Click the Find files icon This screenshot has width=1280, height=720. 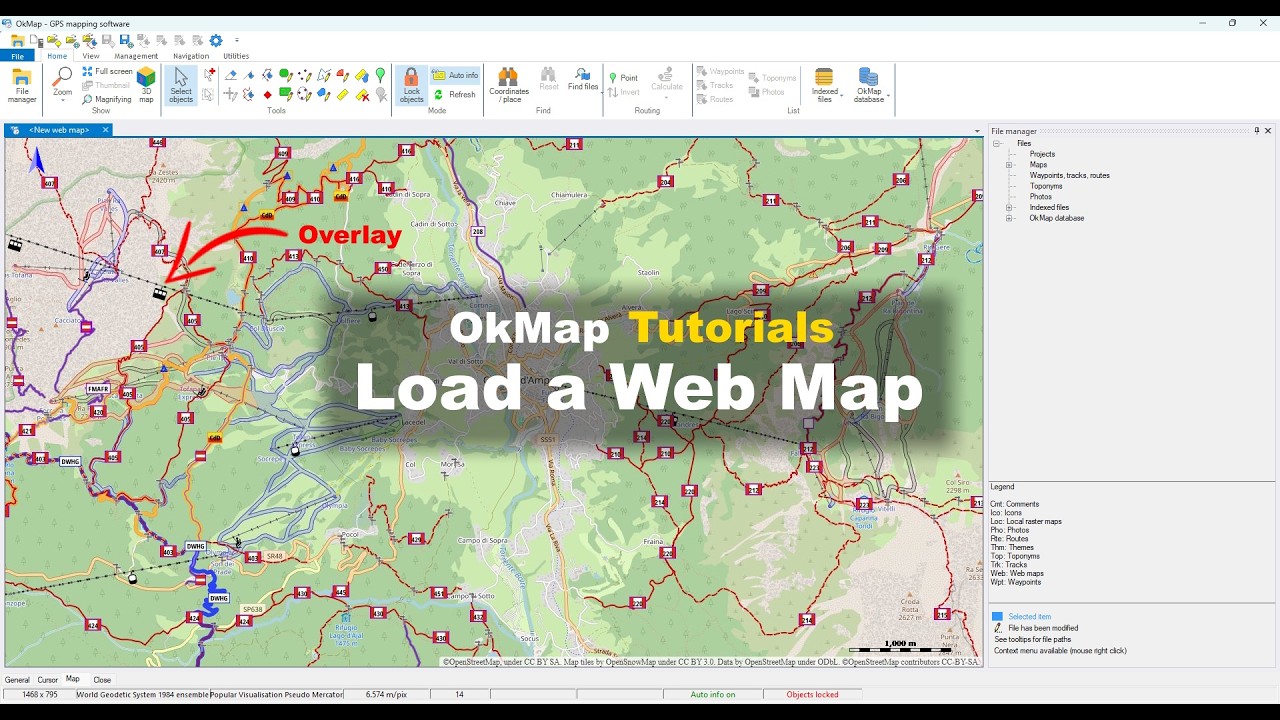tap(583, 79)
